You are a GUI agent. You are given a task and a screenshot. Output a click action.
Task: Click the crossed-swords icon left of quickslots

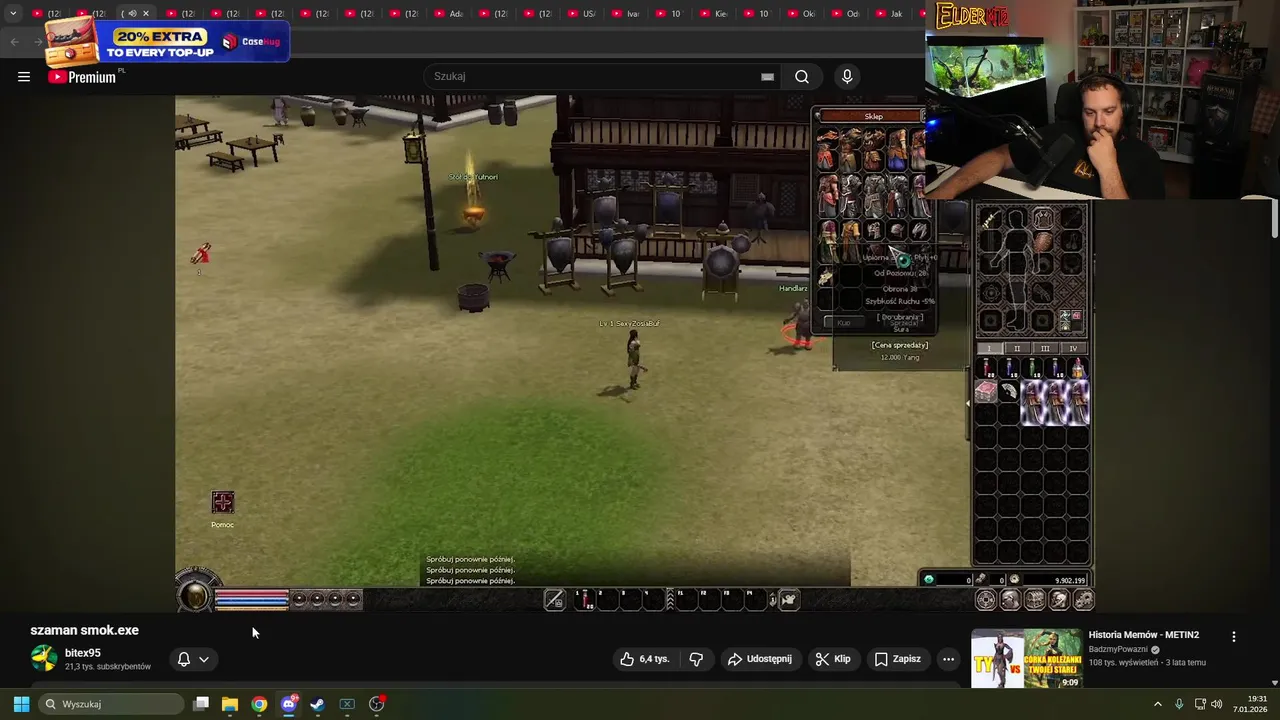[555, 599]
